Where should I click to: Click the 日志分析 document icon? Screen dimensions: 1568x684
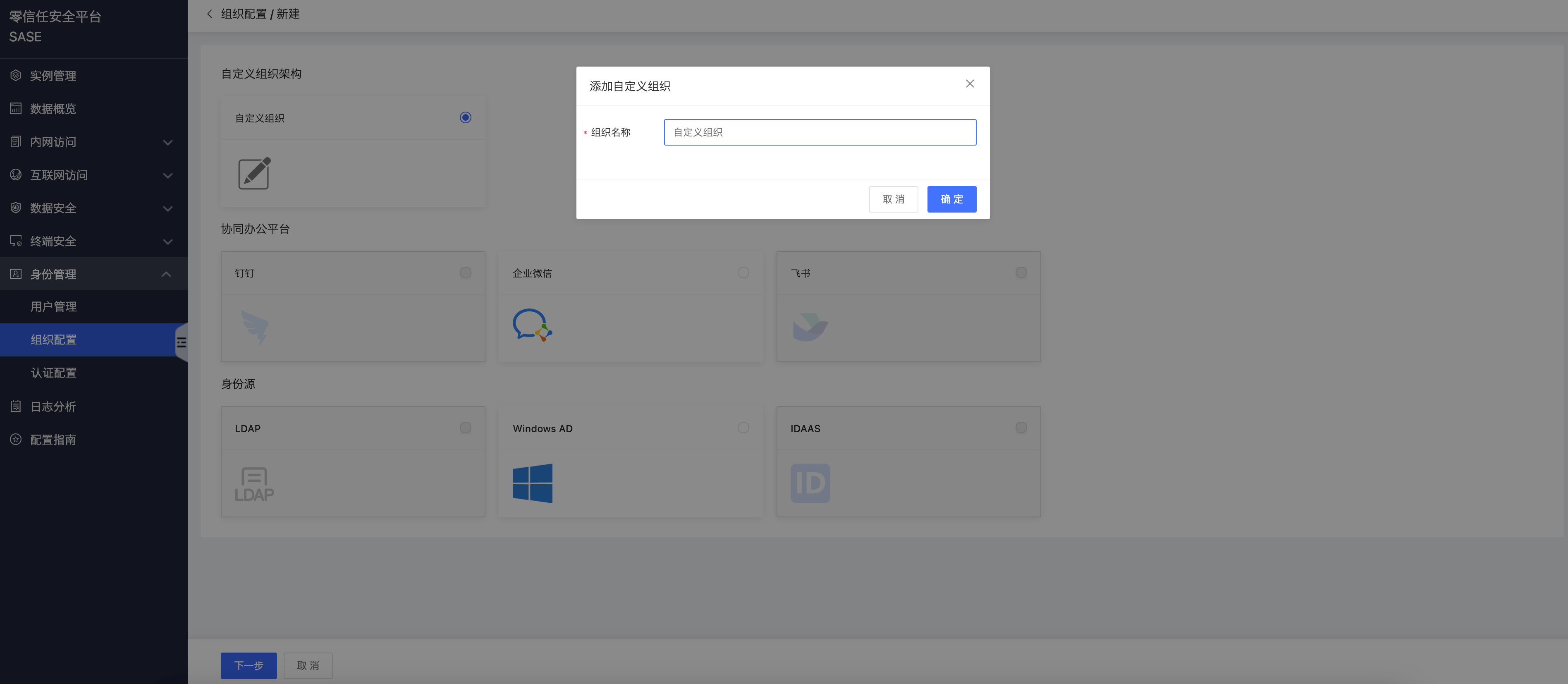(16, 406)
